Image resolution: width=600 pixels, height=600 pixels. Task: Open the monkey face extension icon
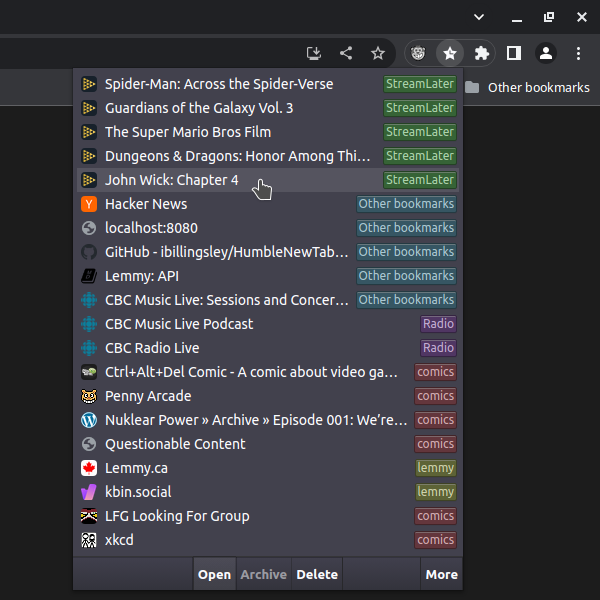coord(418,53)
